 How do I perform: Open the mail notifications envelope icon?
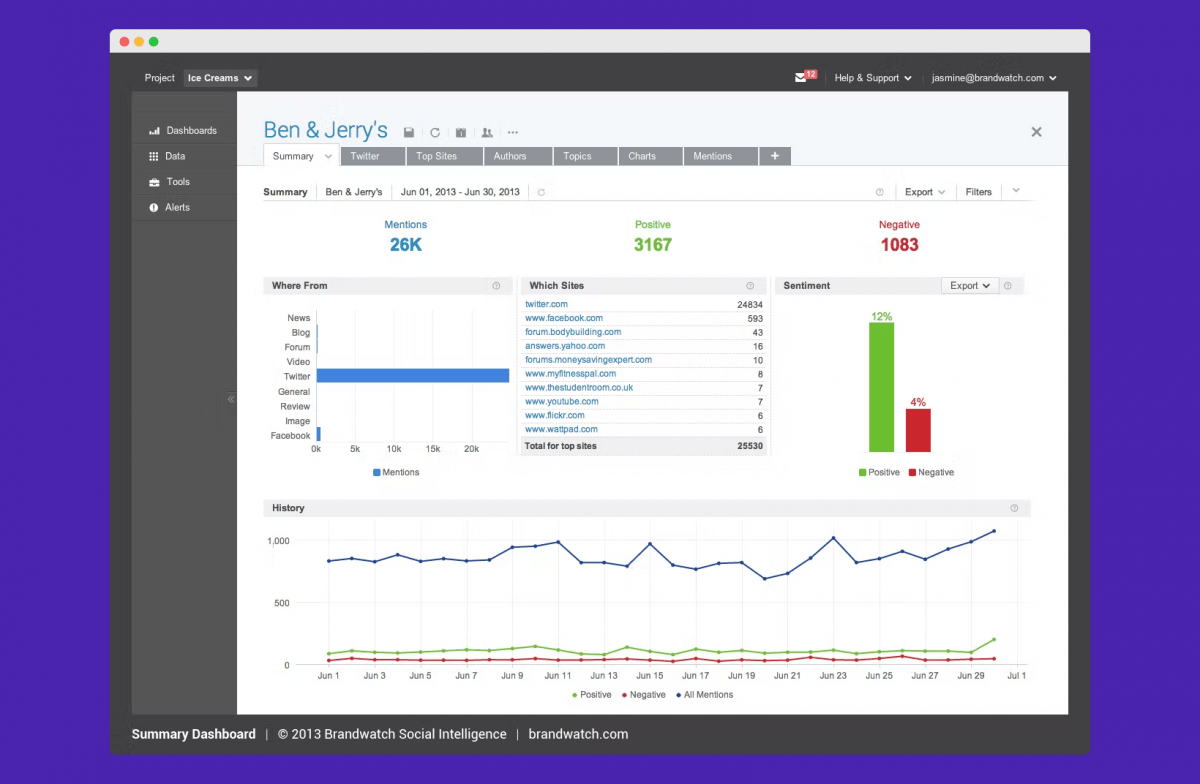click(x=801, y=77)
